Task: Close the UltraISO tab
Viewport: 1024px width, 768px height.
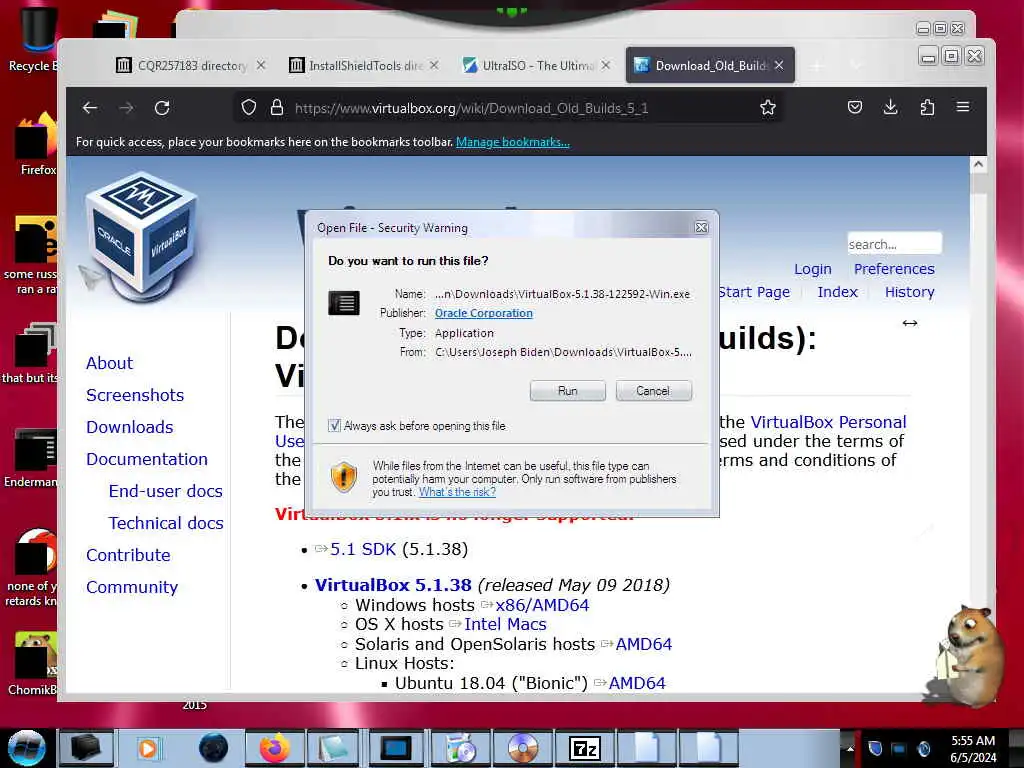Action: 606,65
